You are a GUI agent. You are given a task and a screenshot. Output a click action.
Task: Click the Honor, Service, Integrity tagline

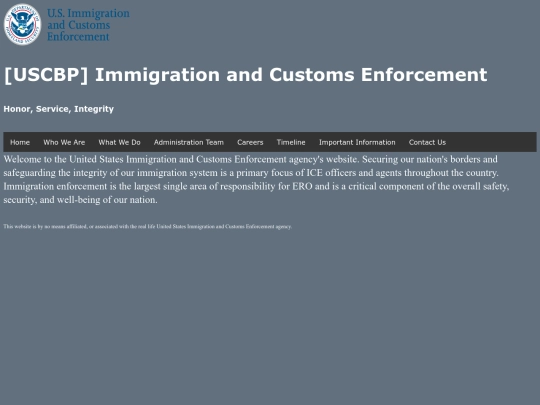59,109
